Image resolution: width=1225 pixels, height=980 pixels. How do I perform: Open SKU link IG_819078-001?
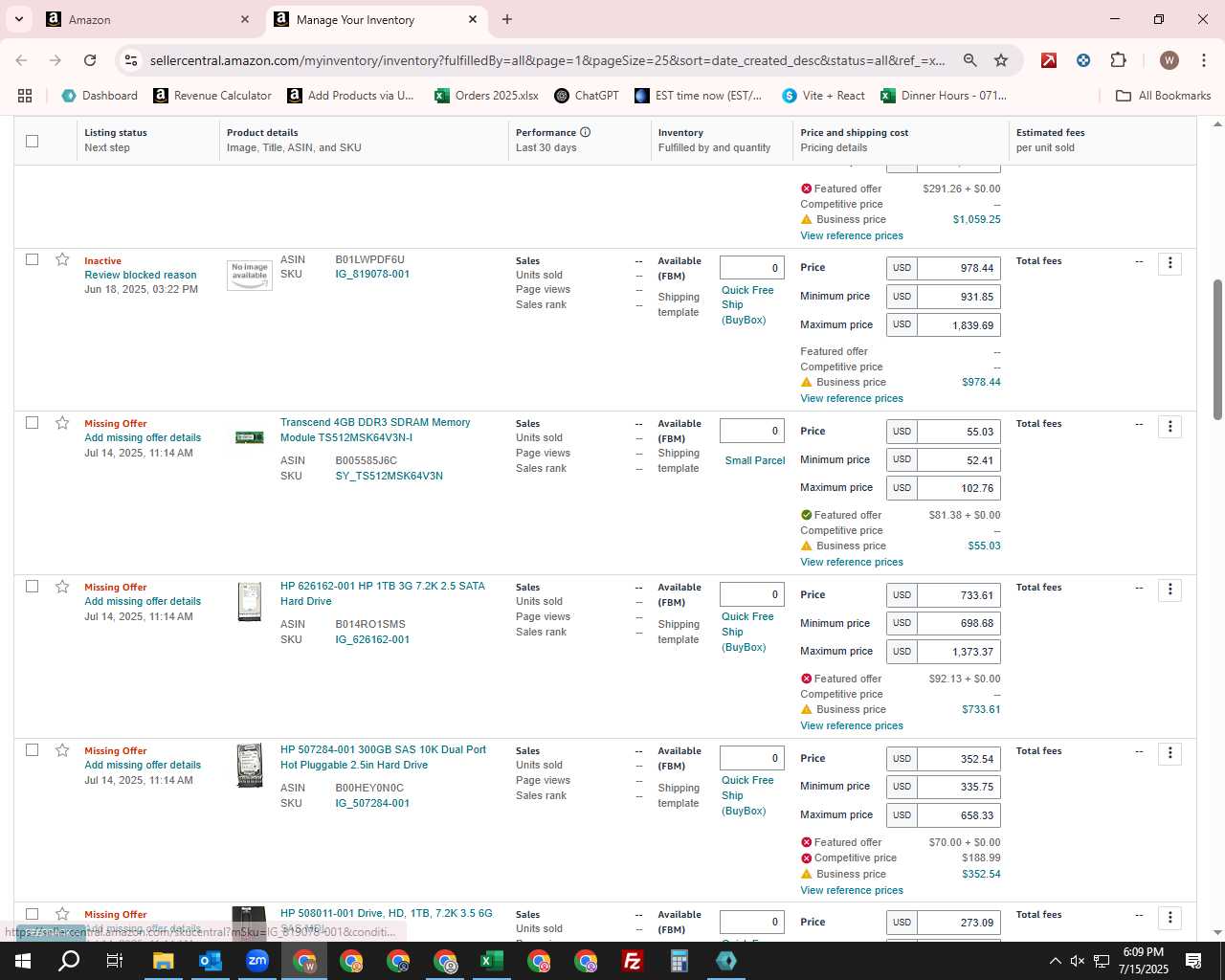pyautogui.click(x=372, y=275)
